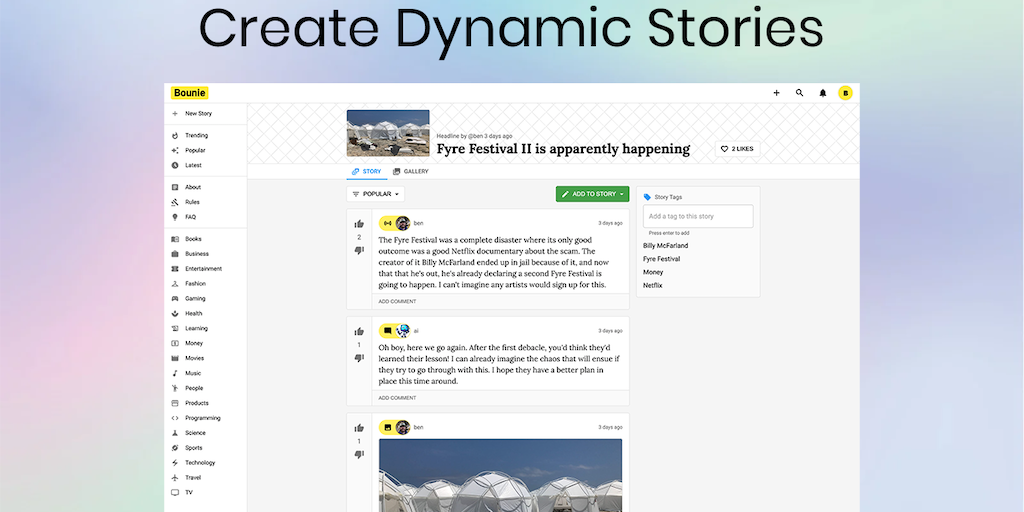Screen dimensions: 1024x512
Task: Open the Fyre Festival story tag
Action: [x=662, y=259]
